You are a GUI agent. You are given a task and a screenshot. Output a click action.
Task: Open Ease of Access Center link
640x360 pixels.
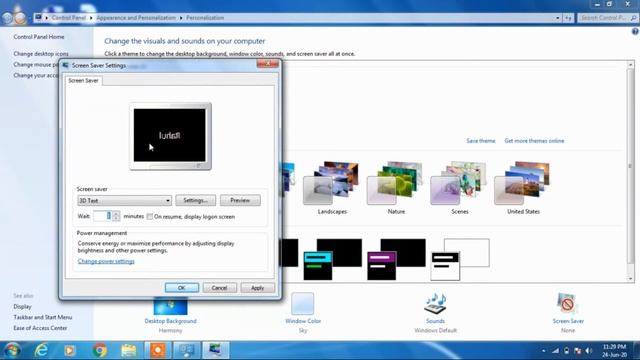click(x=40, y=328)
